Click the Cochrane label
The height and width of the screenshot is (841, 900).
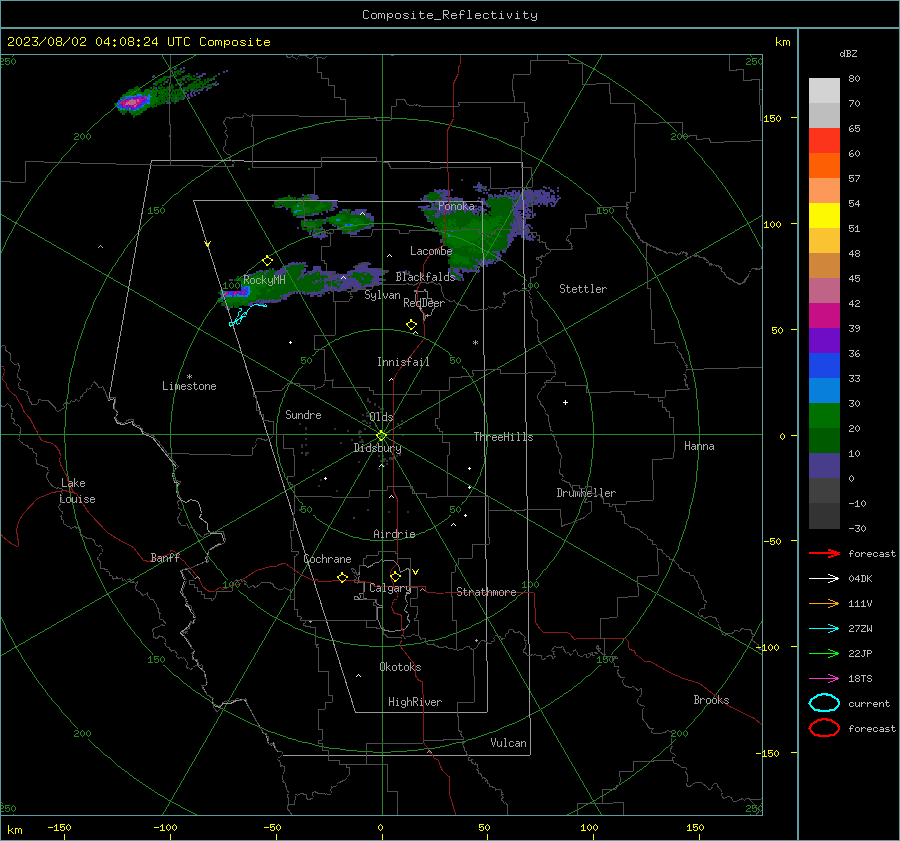(327, 559)
